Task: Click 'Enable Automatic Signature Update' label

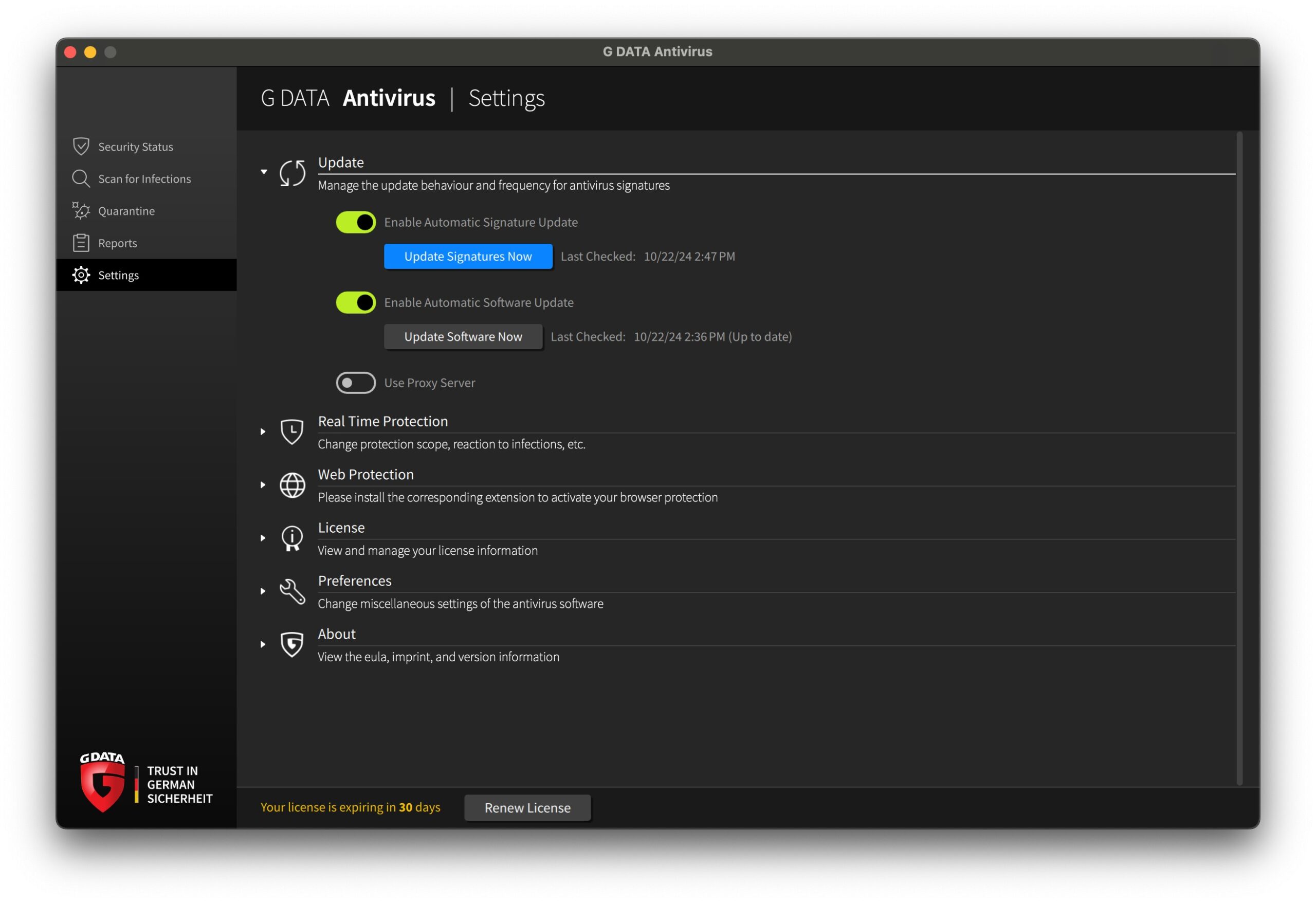Action: click(x=481, y=223)
